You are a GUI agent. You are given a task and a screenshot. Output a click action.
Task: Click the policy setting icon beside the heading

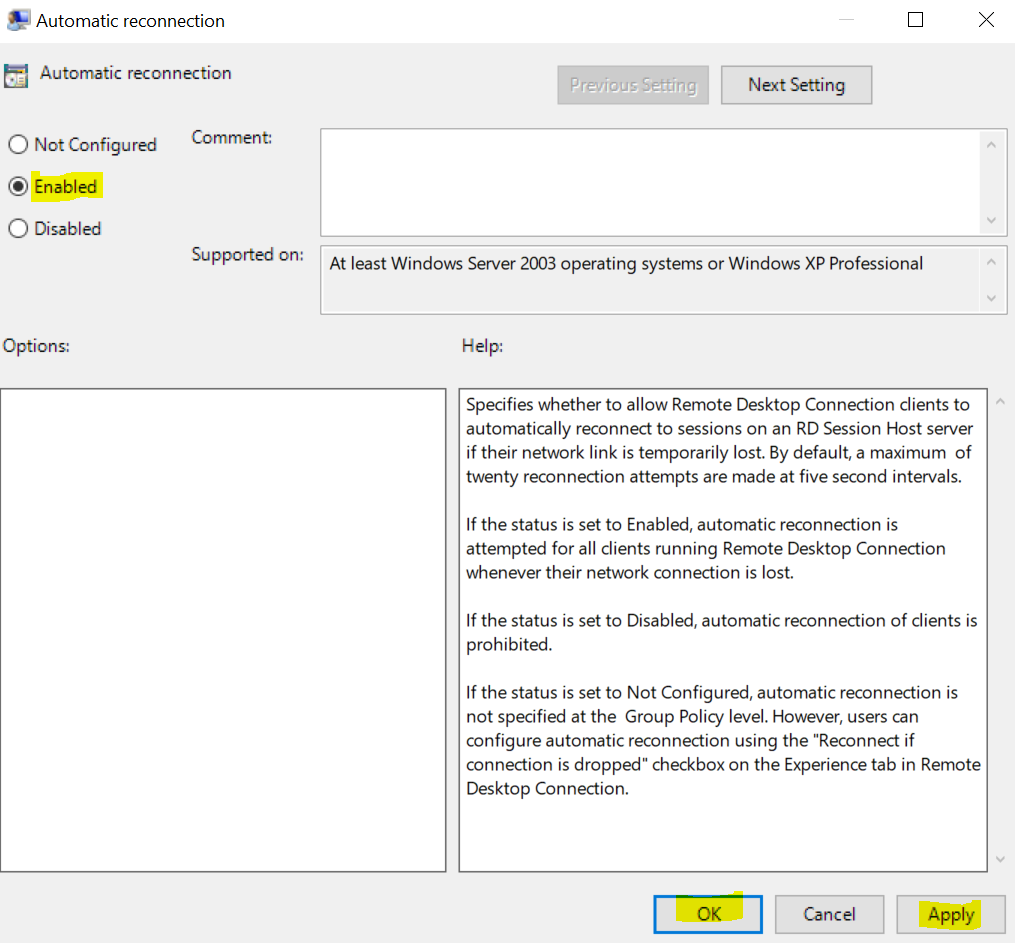15,75
